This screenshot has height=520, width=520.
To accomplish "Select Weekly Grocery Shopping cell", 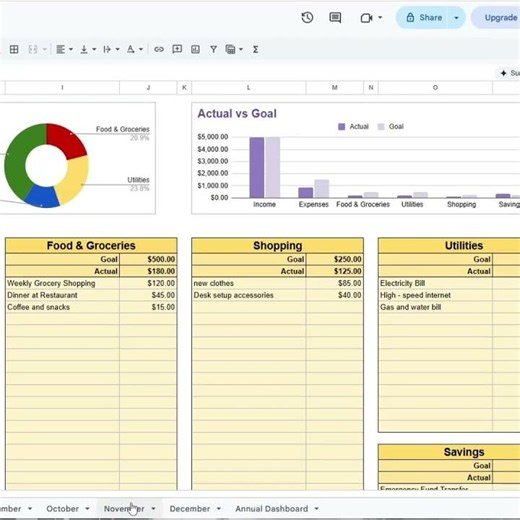I will click(x=62, y=283).
